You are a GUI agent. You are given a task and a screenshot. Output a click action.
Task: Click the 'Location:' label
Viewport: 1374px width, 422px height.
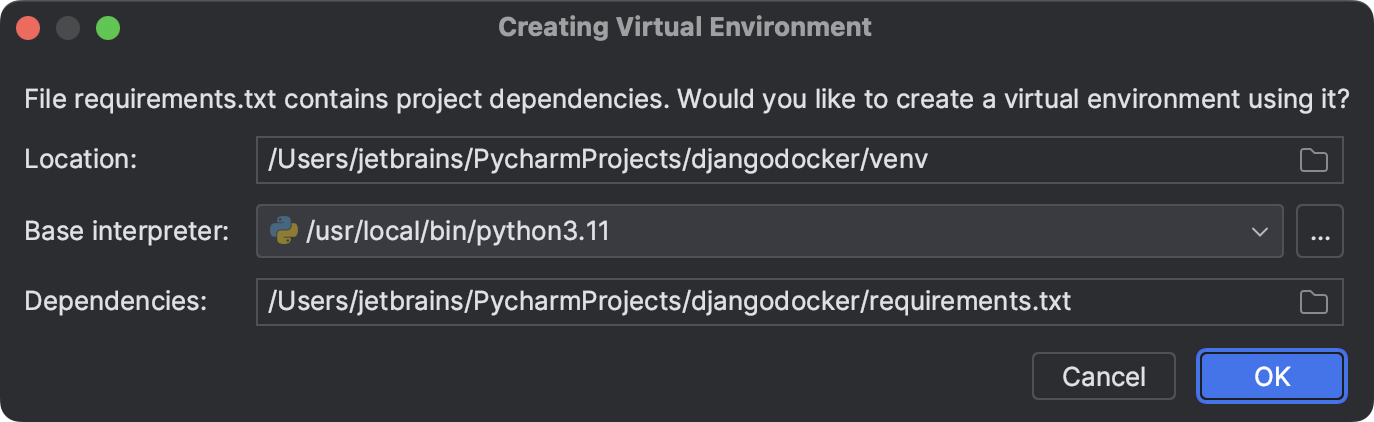click(80, 160)
